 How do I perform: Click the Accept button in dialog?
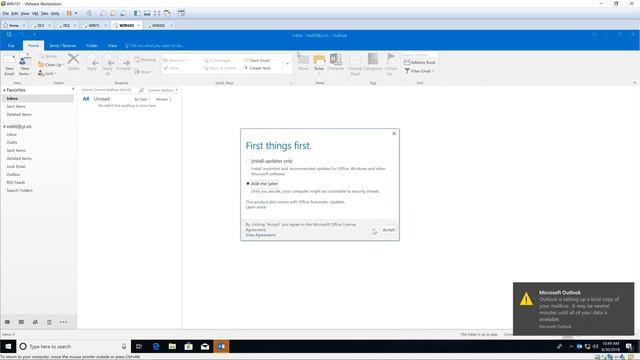click(x=389, y=230)
